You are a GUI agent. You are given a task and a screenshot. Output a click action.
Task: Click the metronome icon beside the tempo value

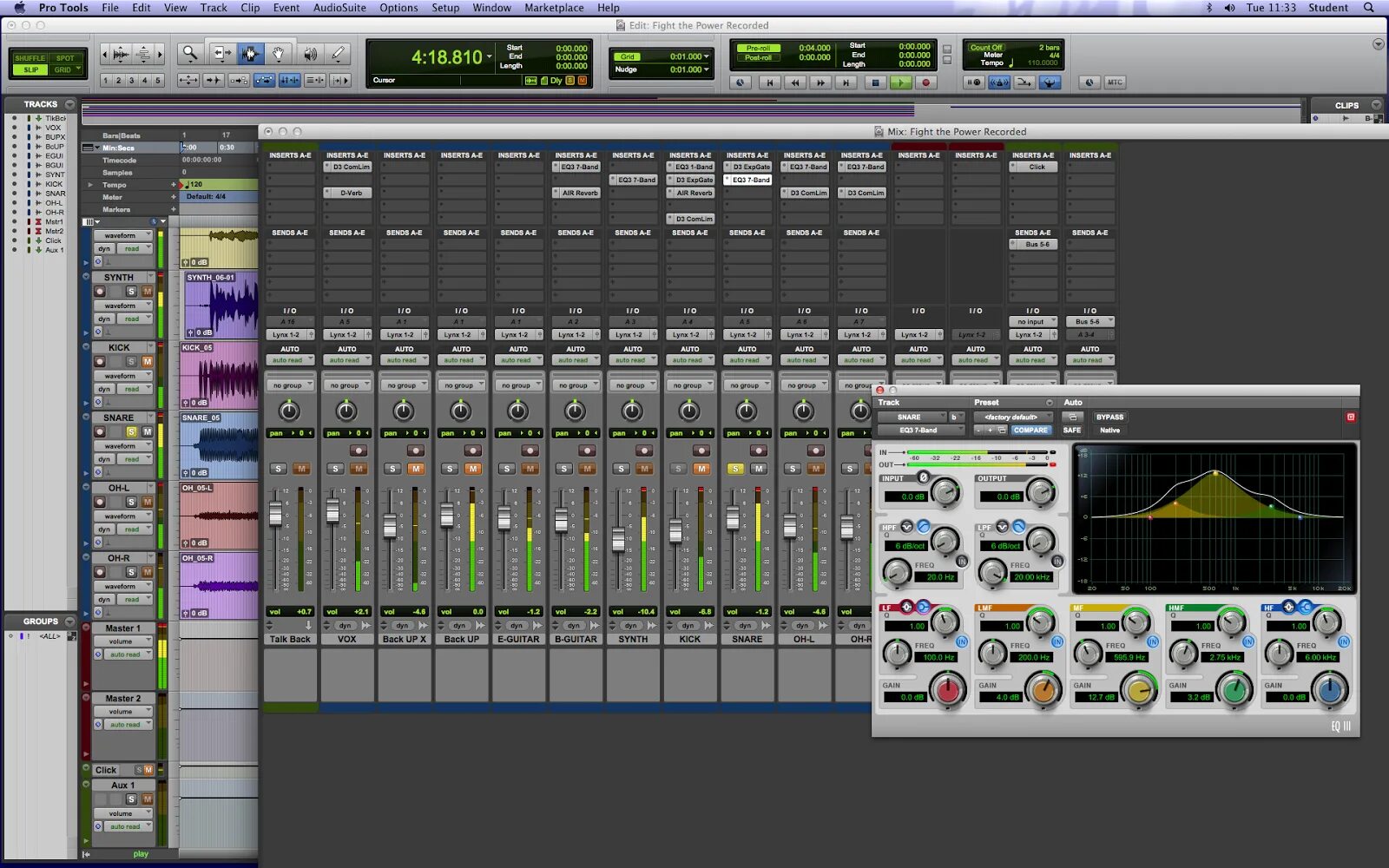1010,63
